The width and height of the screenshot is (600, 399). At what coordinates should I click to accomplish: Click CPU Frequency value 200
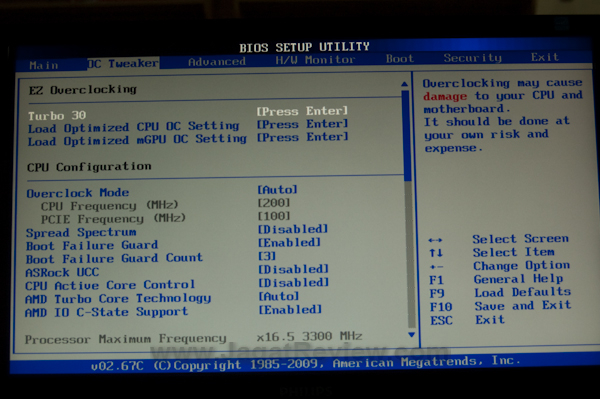pos(274,202)
